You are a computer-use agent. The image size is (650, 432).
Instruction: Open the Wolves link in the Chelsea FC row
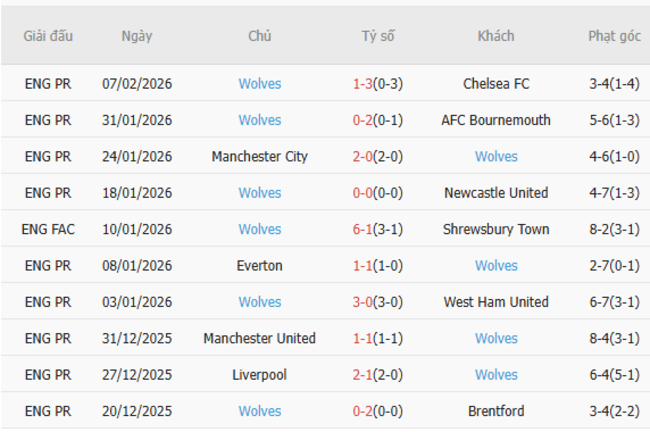tap(260, 84)
